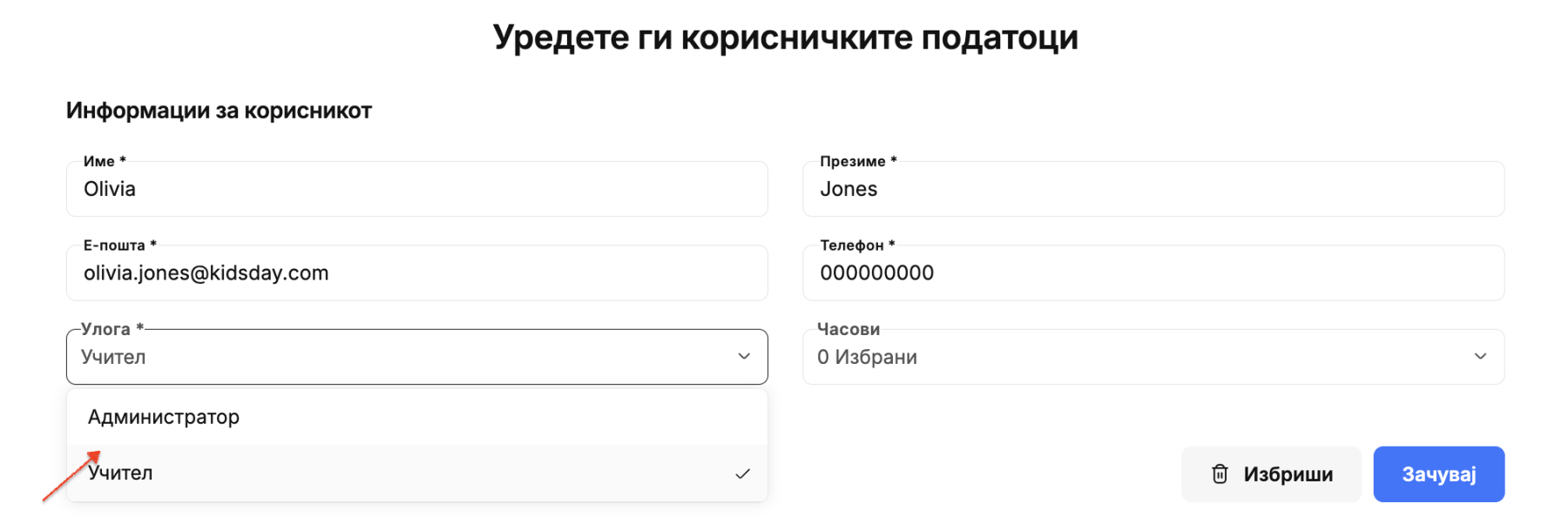Screen dimensions: 1568x524
Task: Click the Телефон field with 000000000
Action: 1153,273
